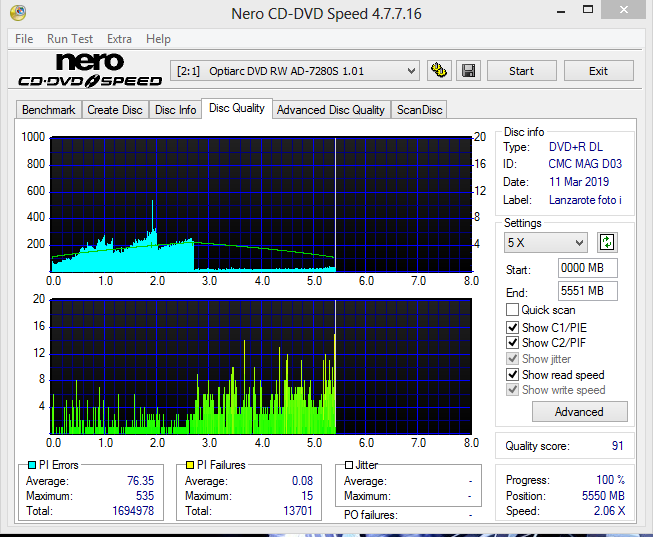This screenshot has height=537, width=653.
Task: Click the PO failures label
Action: pos(371,515)
